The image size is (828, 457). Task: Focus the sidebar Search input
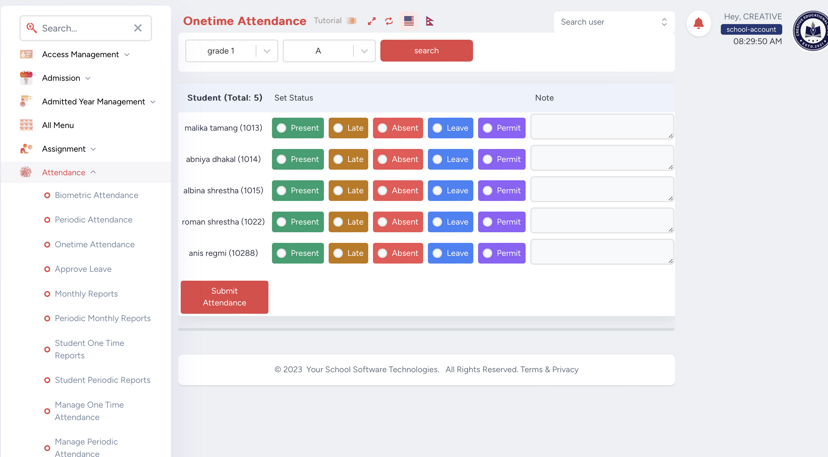[x=86, y=28]
